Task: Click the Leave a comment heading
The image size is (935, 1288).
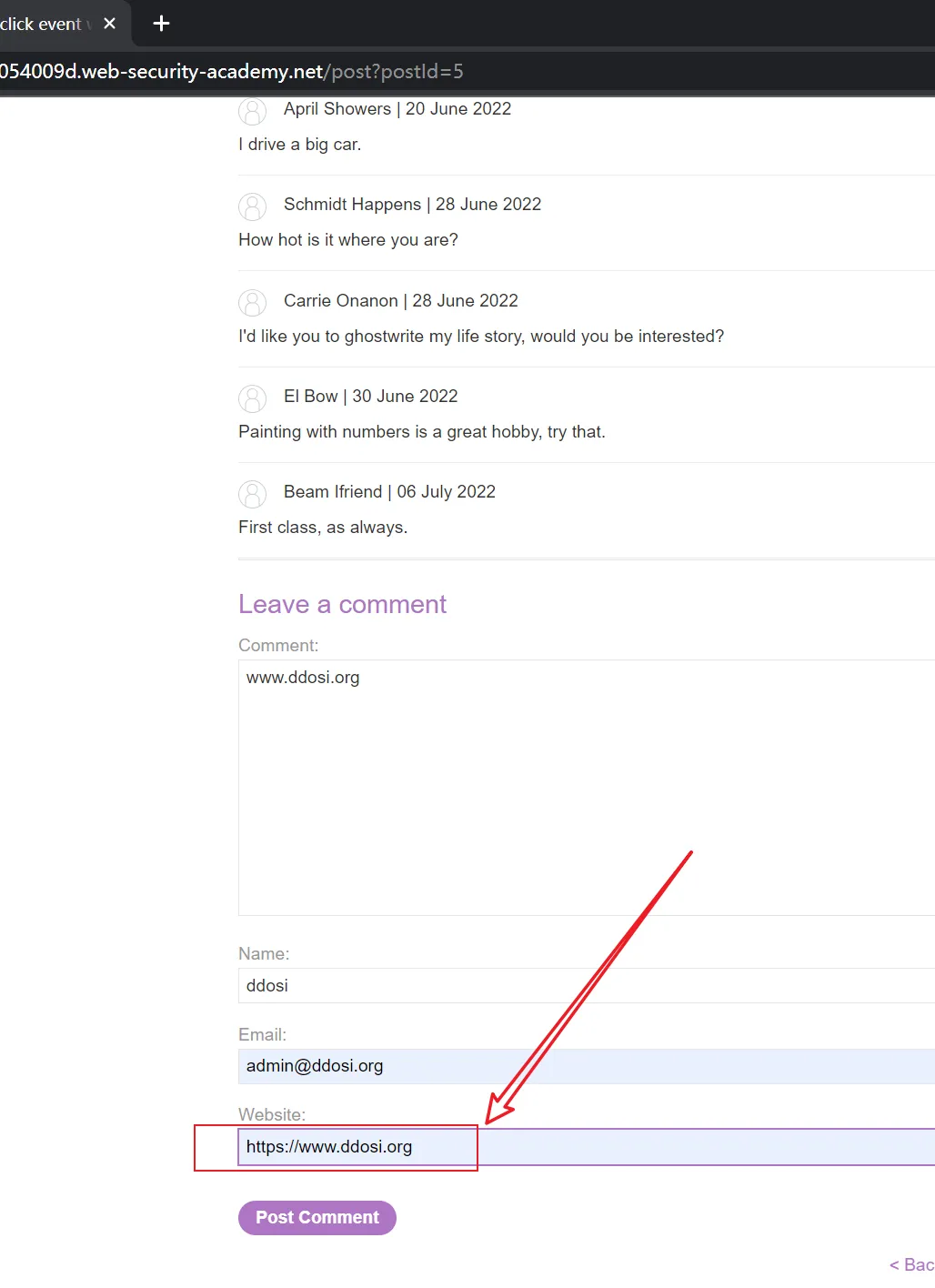Action: click(x=342, y=605)
